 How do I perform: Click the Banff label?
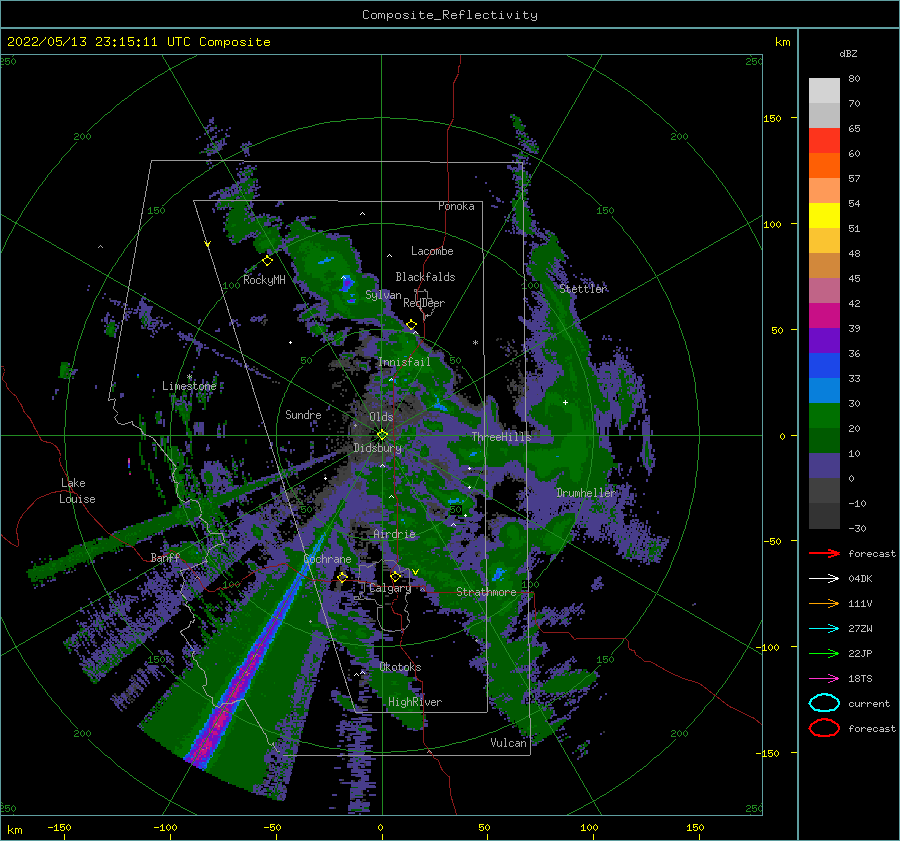tap(165, 557)
